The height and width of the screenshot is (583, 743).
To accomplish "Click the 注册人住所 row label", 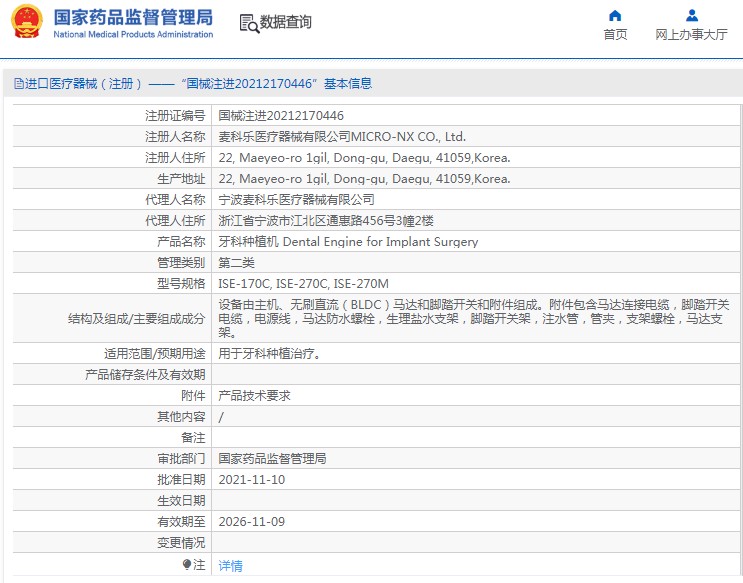I will click(175, 158).
